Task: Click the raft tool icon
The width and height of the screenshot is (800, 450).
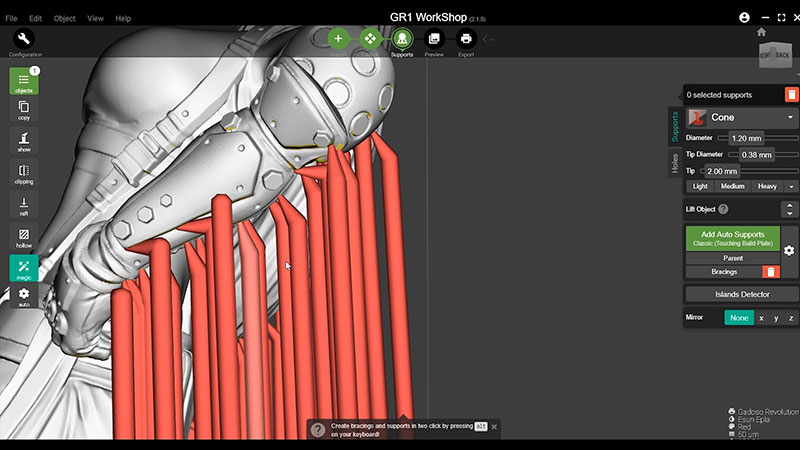Action: (x=24, y=206)
